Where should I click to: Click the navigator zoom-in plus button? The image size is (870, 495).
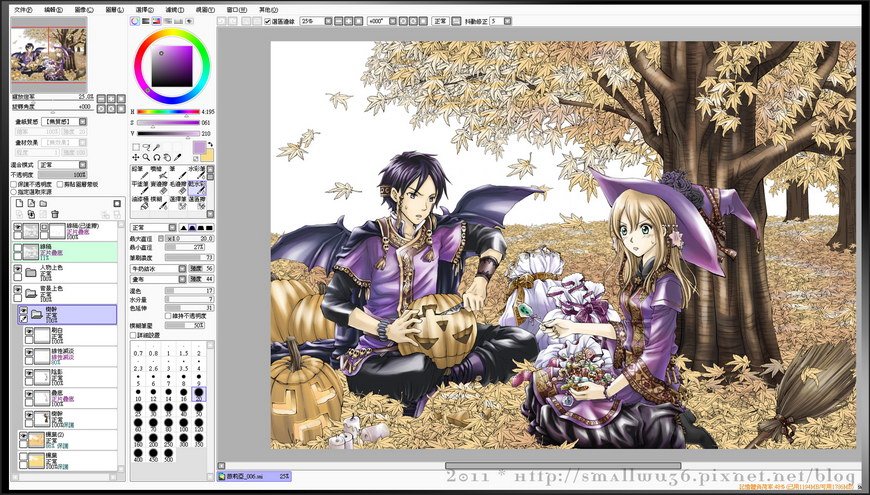111,98
